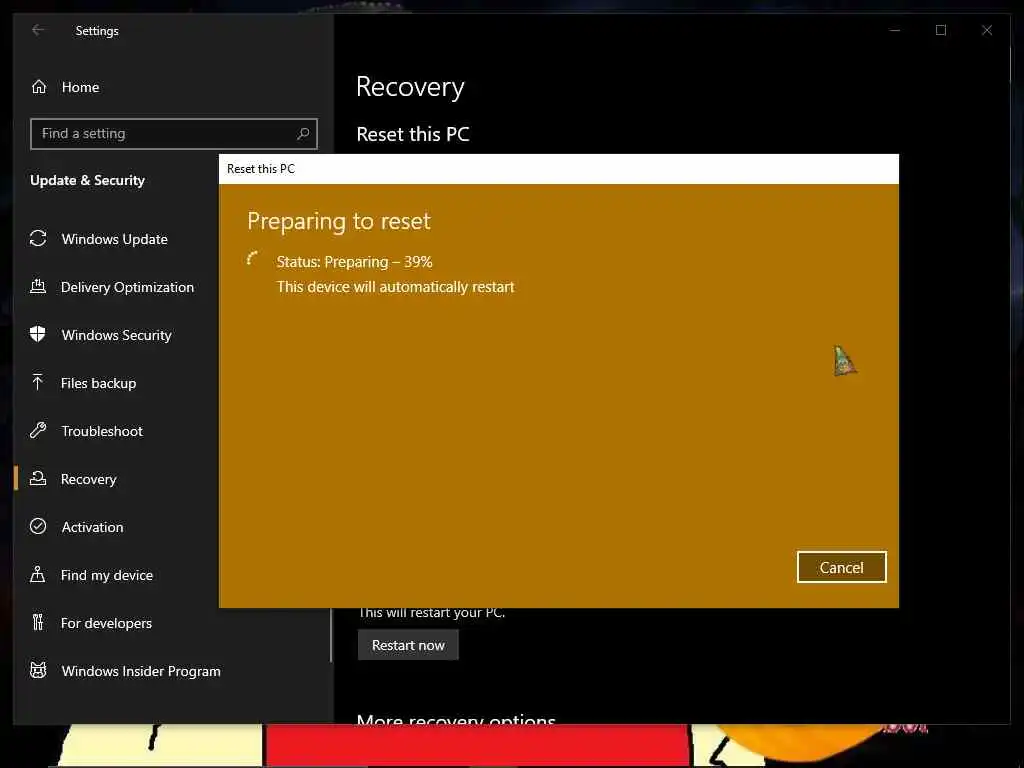The height and width of the screenshot is (768, 1024).
Task: Click the Windows Update sync icon
Action: coord(38,239)
